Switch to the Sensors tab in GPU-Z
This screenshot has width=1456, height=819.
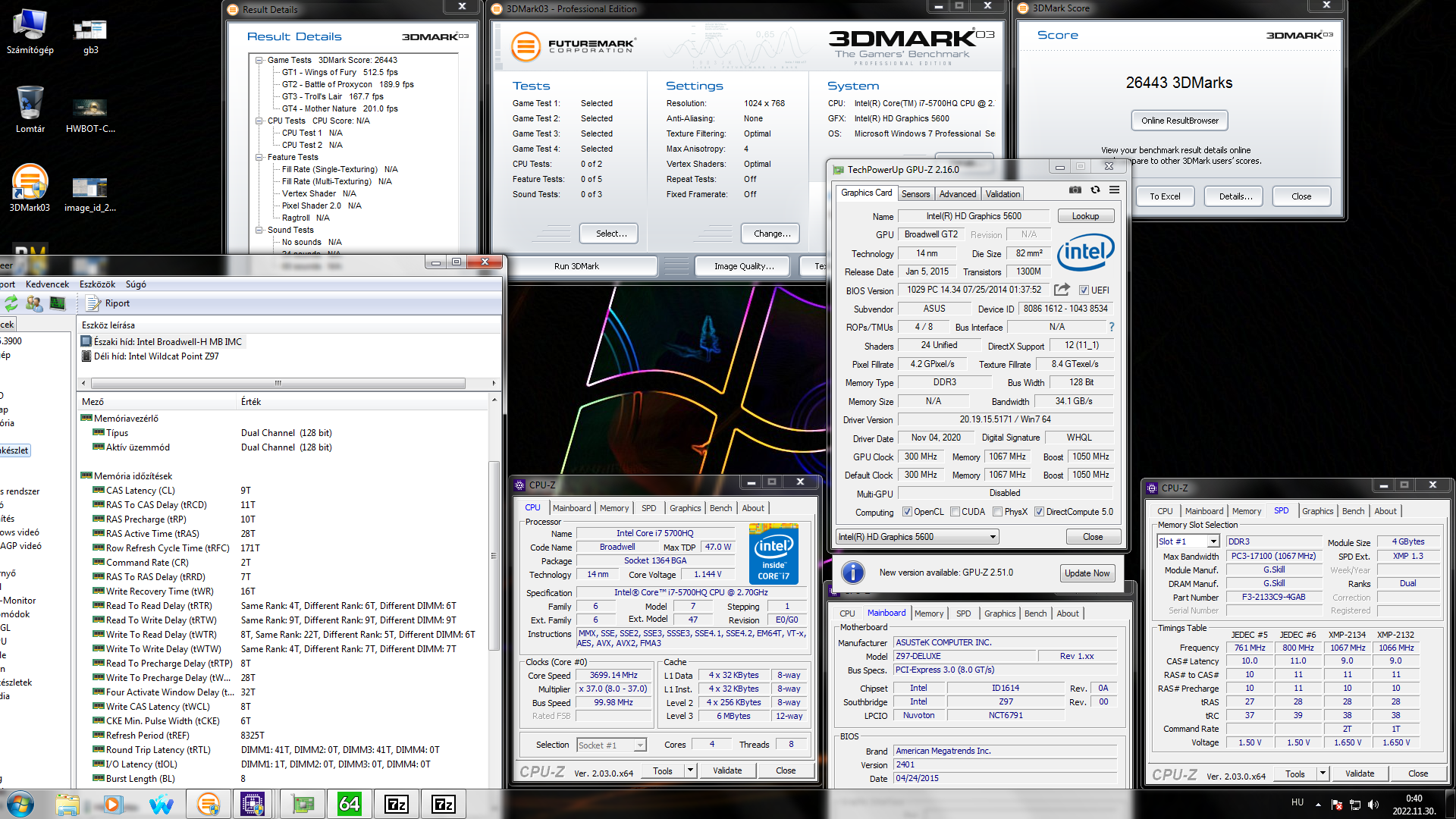coord(915,194)
